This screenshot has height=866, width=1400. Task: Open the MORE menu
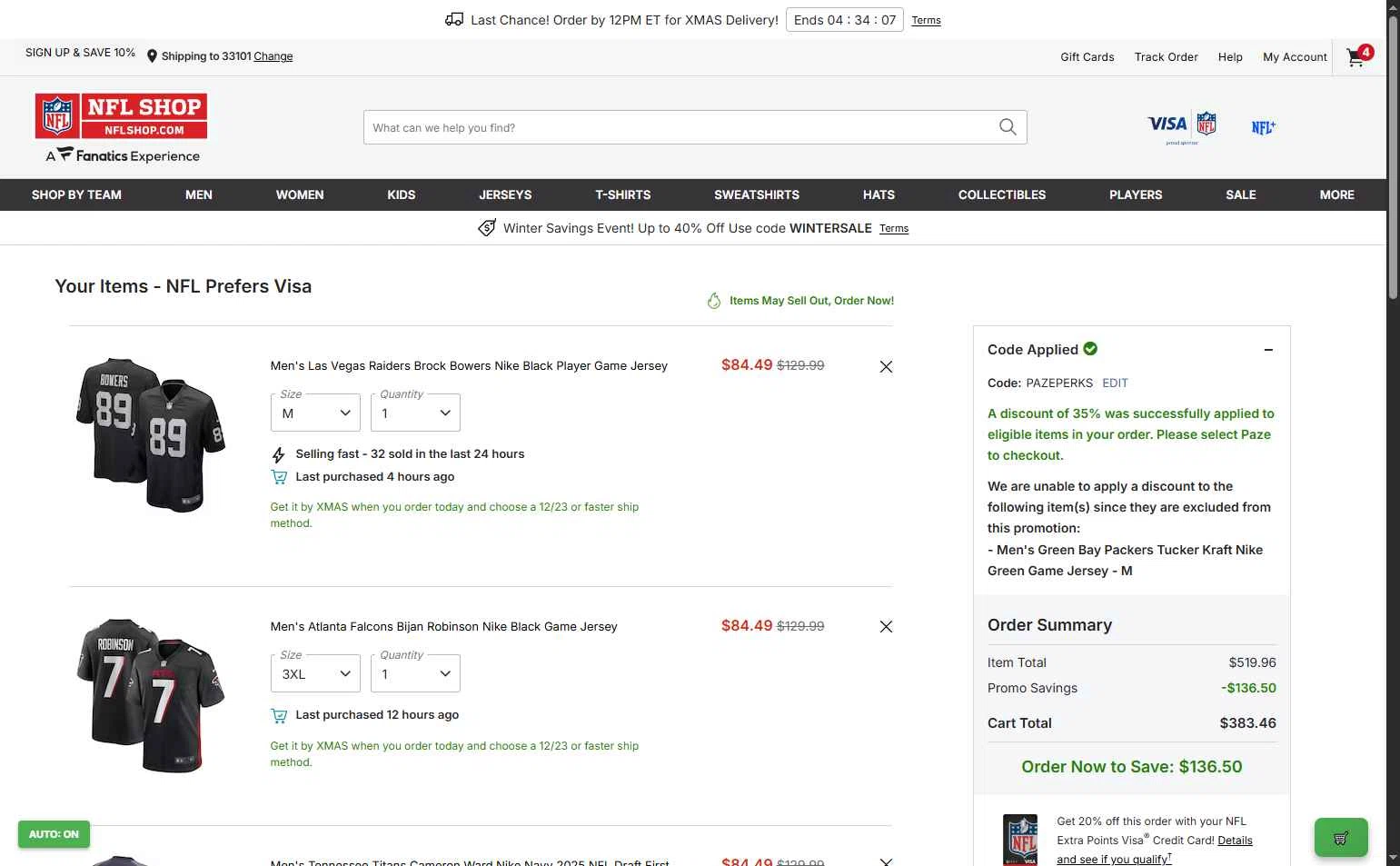tap(1337, 194)
